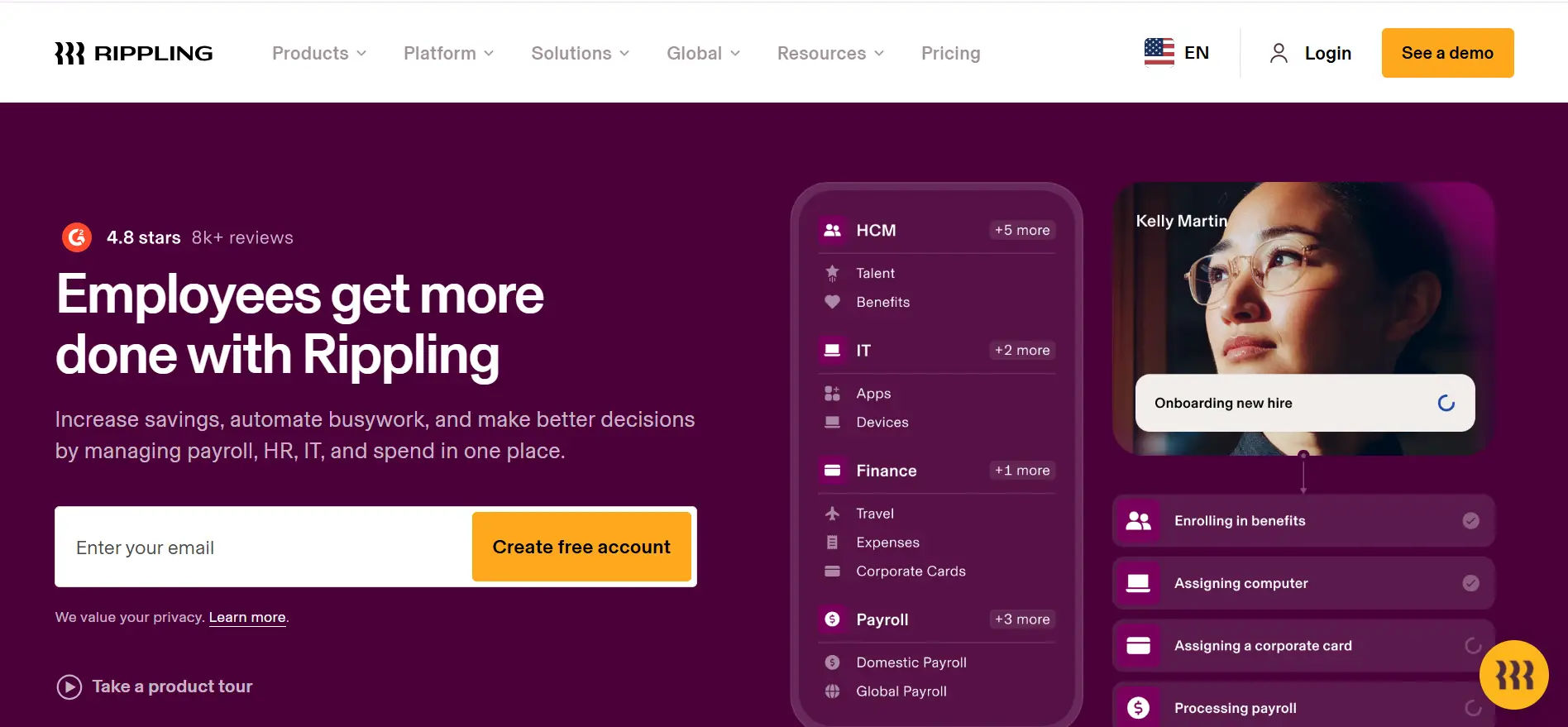Select the Talent item under HCM
Screen dimensions: 1568x727
876,273
